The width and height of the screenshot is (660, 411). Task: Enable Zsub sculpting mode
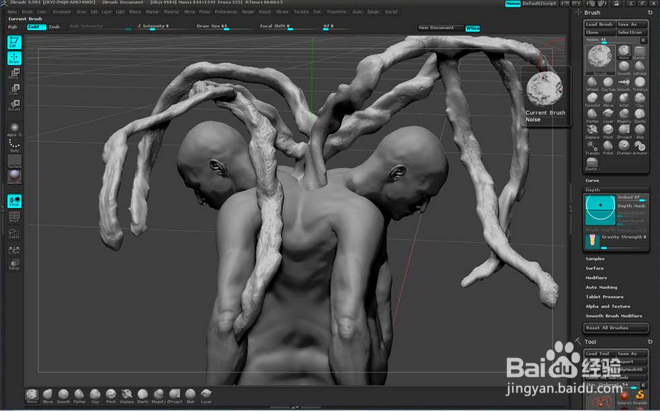pyautogui.click(x=54, y=27)
